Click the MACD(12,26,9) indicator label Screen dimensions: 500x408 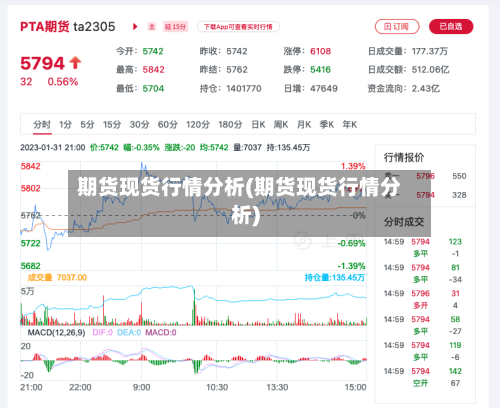pyautogui.click(x=56, y=333)
